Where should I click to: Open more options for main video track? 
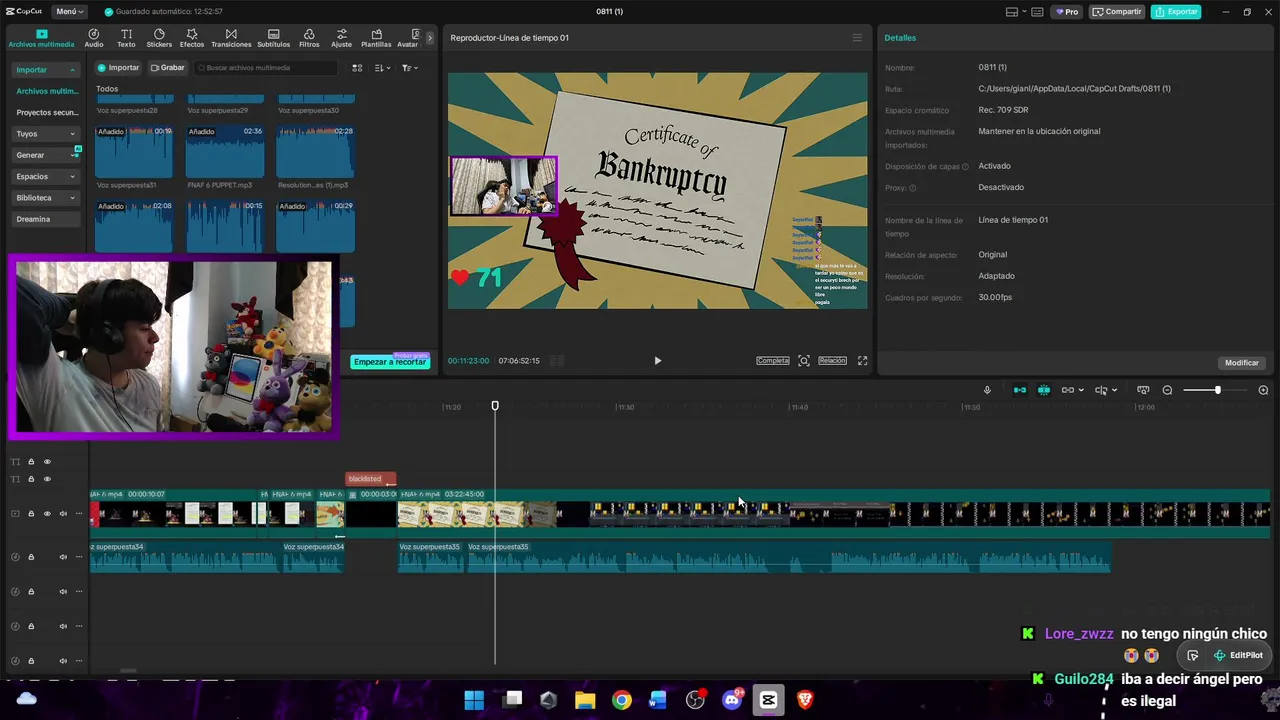coord(79,514)
